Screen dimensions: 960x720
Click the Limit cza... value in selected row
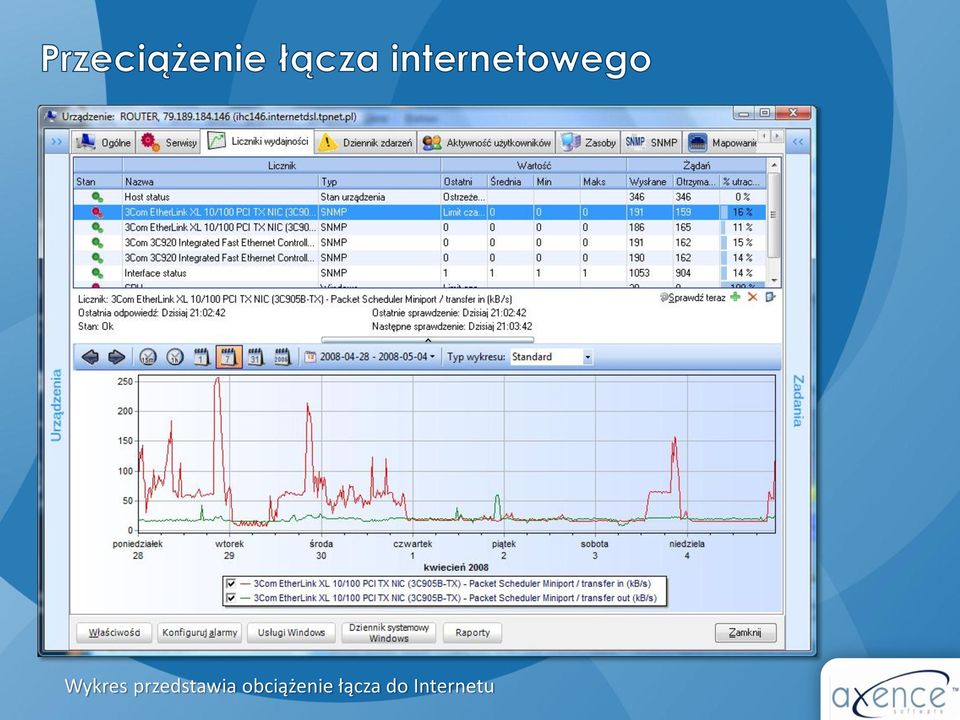tap(464, 212)
